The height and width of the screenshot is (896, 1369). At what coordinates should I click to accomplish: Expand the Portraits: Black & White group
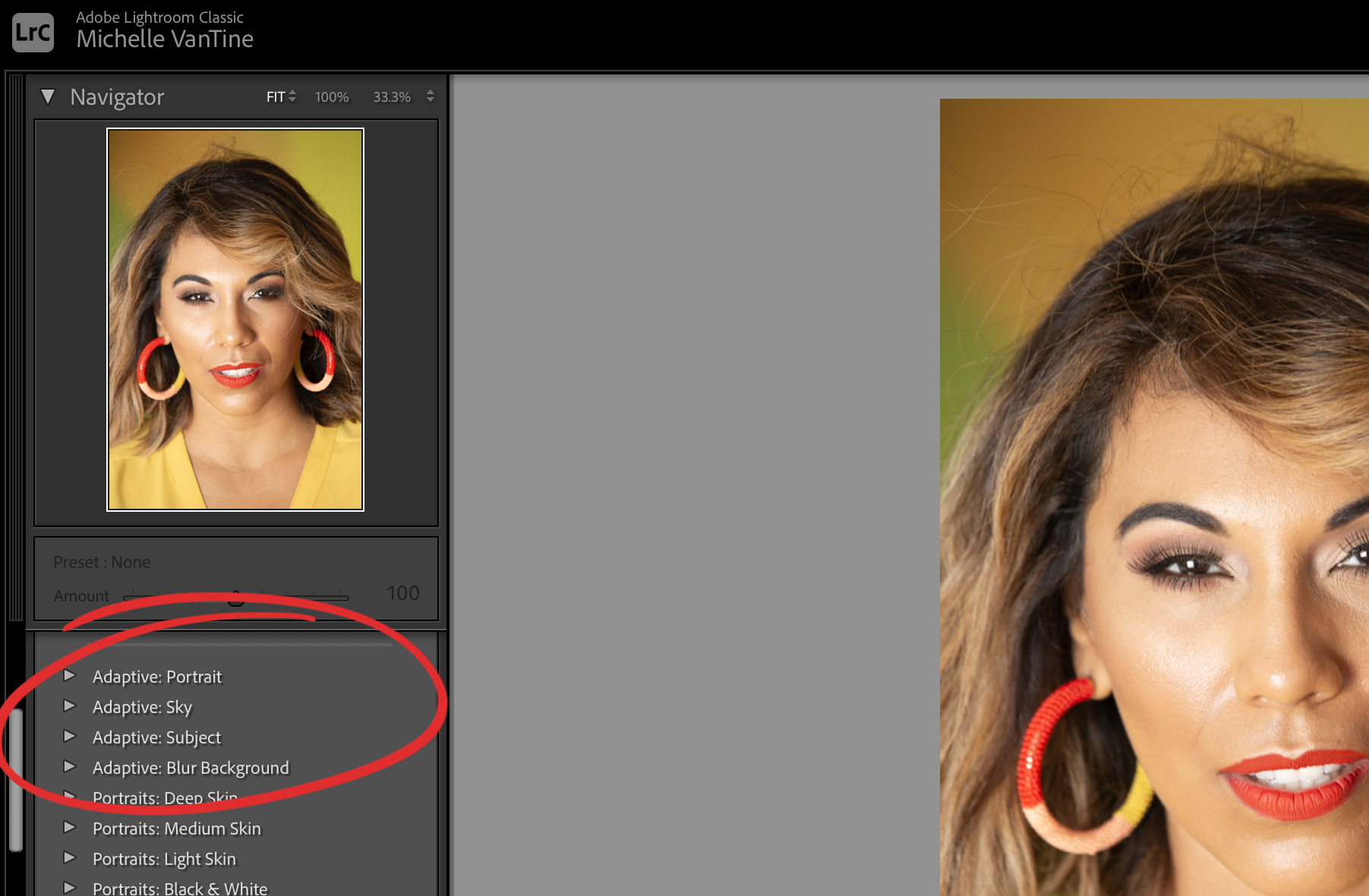[x=71, y=887]
